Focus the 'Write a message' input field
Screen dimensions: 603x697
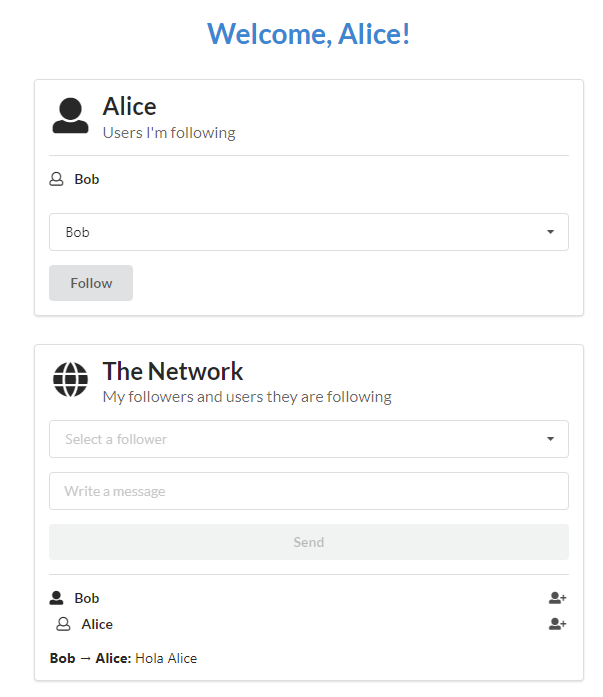coord(308,491)
